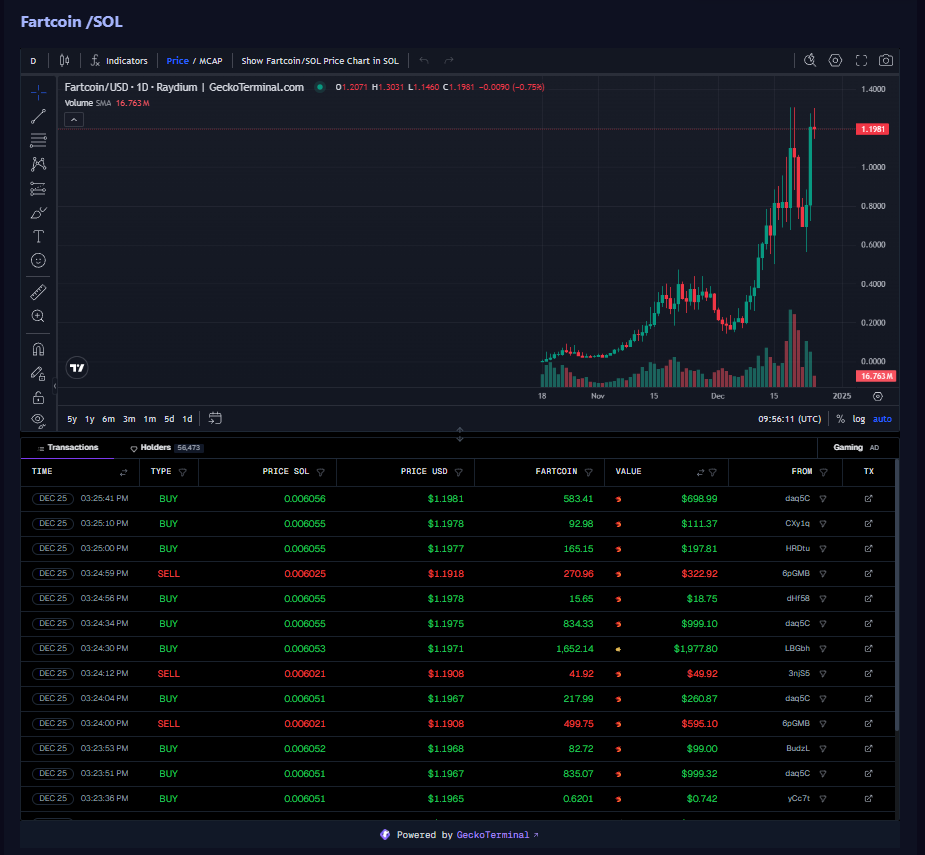
Task: Select the brush drawing tool
Action: click(x=38, y=212)
